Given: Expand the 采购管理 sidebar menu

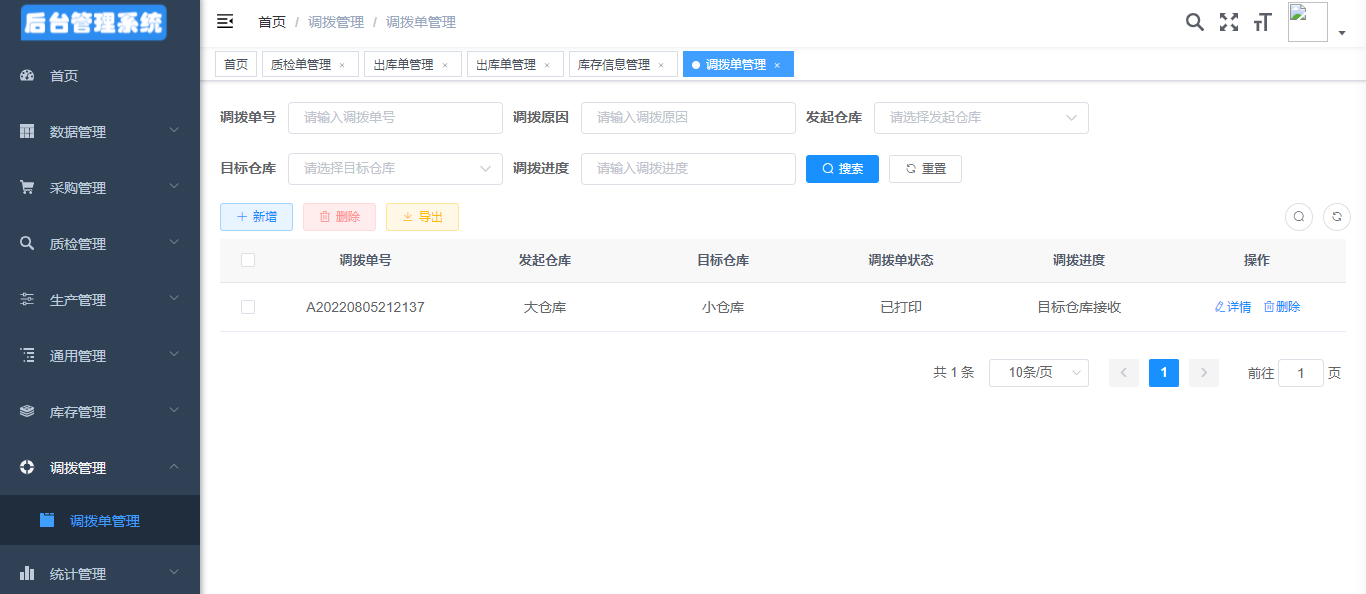Looking at the screenshot, I should (x=100, y=188).
